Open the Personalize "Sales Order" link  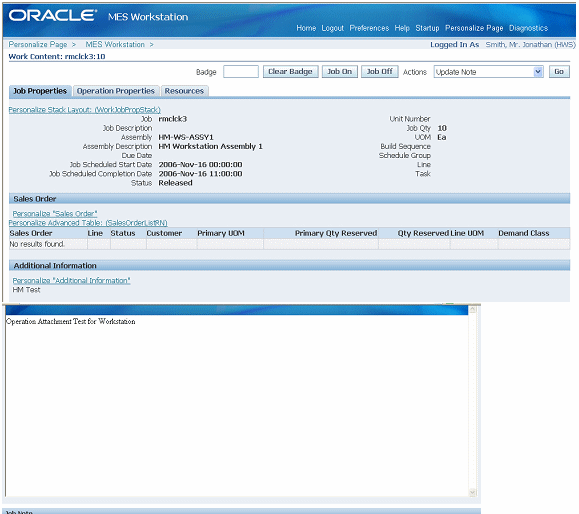point(55,213)
